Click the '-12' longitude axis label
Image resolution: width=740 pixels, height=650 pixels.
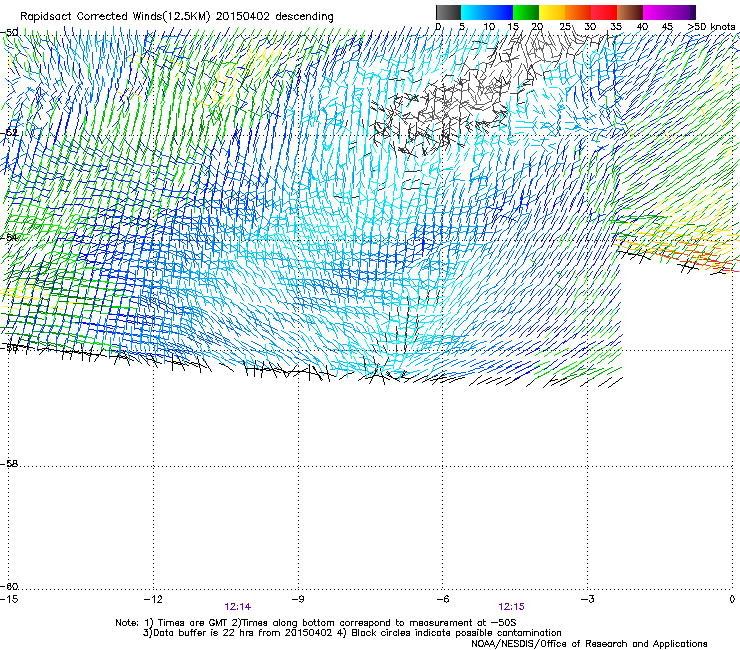pos(153,599)
